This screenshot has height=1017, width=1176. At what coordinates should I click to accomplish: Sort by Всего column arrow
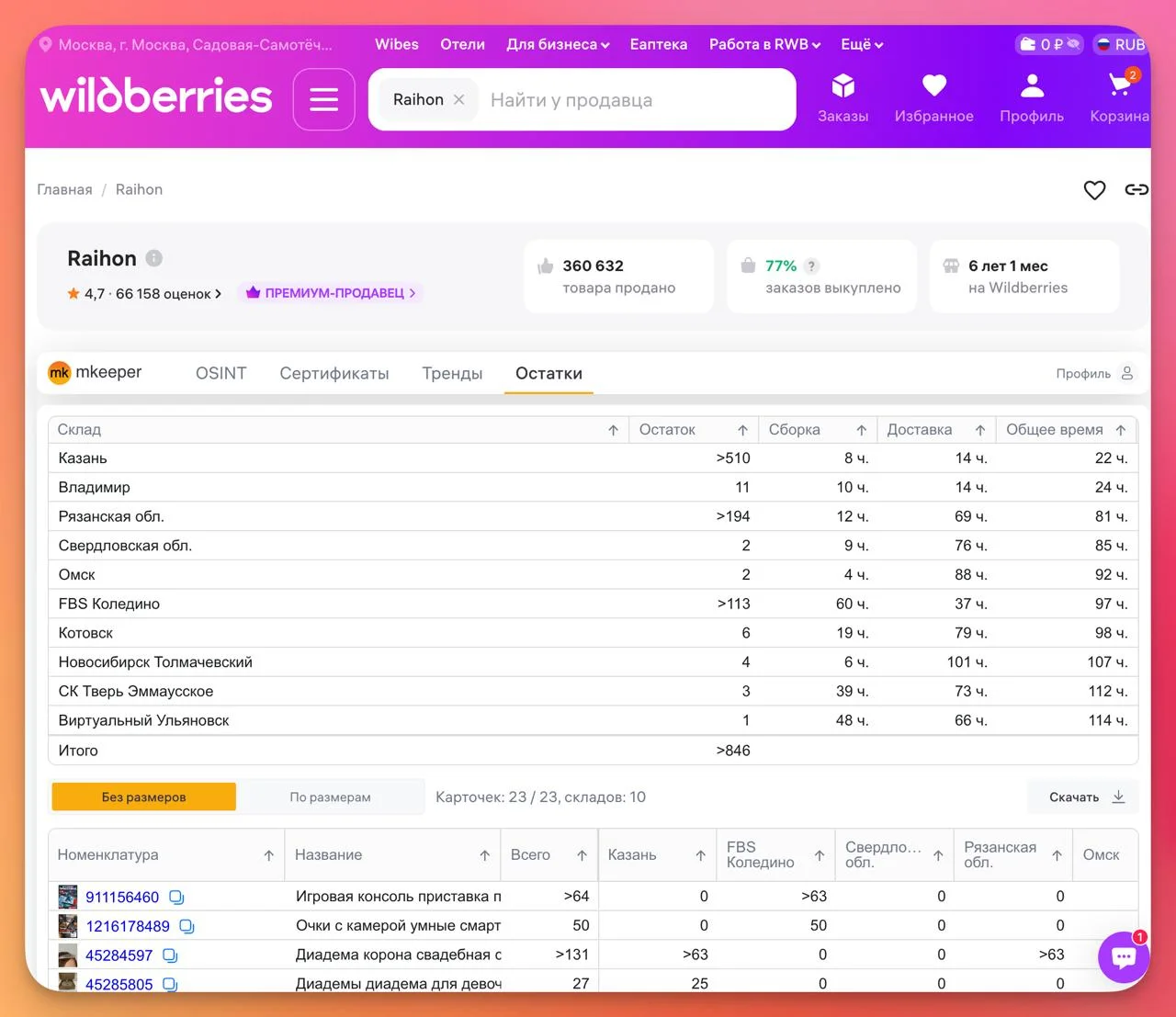coord(582,855)
